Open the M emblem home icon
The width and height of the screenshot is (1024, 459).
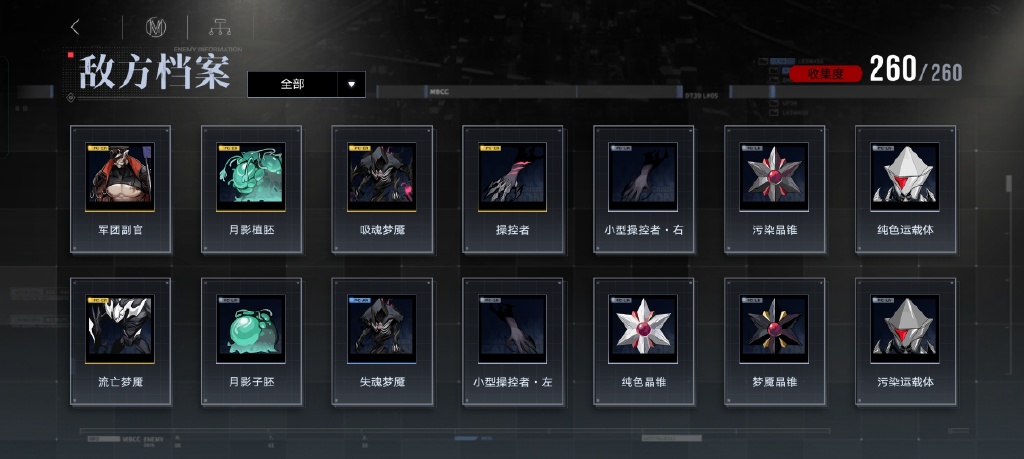coord(155,27)
